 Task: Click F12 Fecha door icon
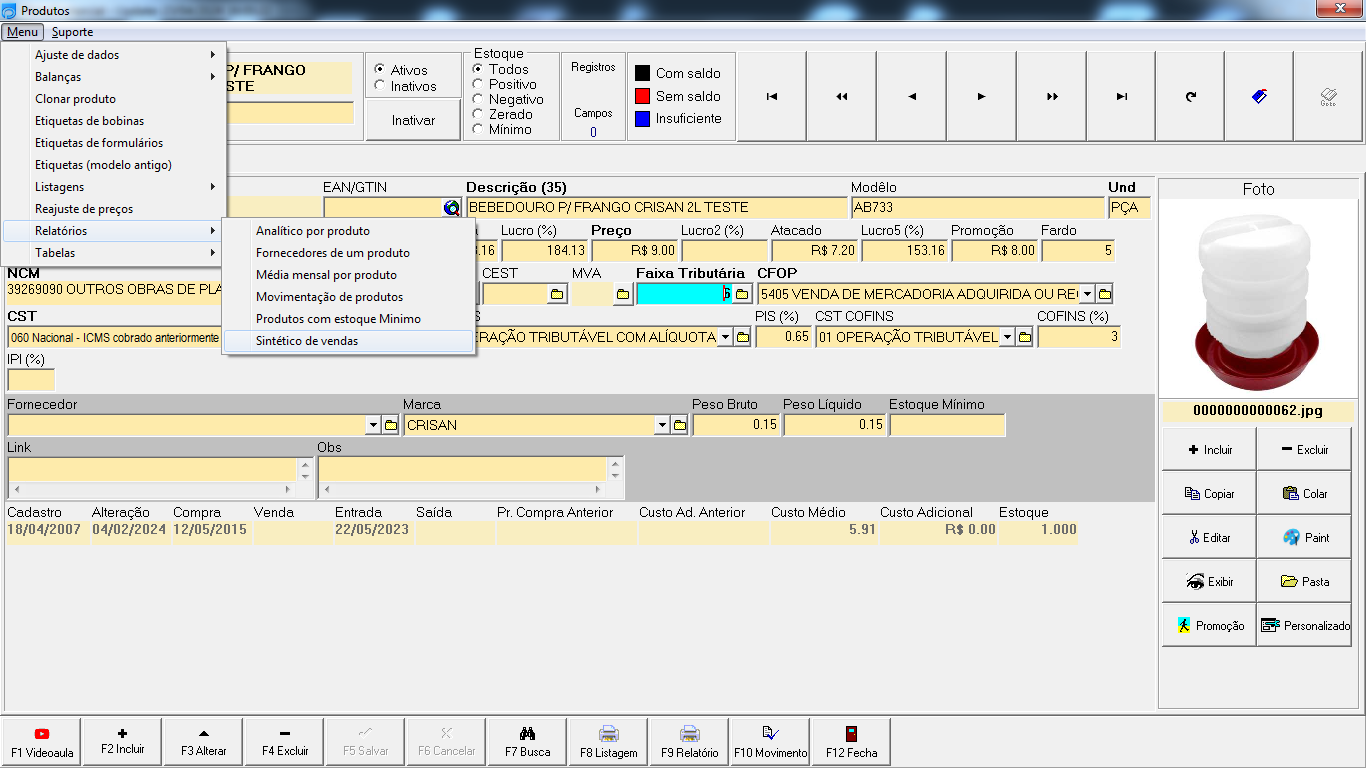(851, 741)
